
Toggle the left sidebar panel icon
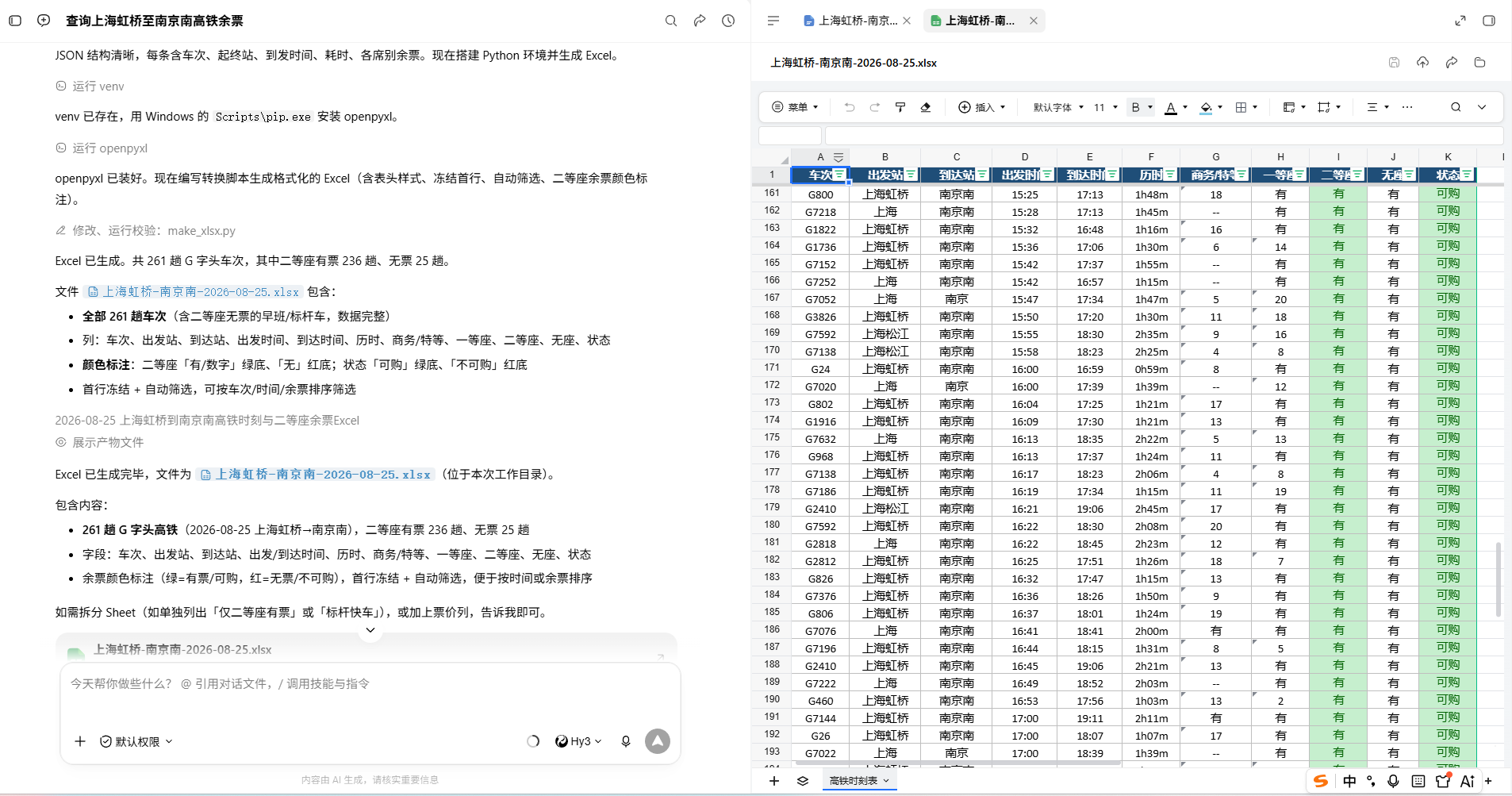(x=15, y=21)
